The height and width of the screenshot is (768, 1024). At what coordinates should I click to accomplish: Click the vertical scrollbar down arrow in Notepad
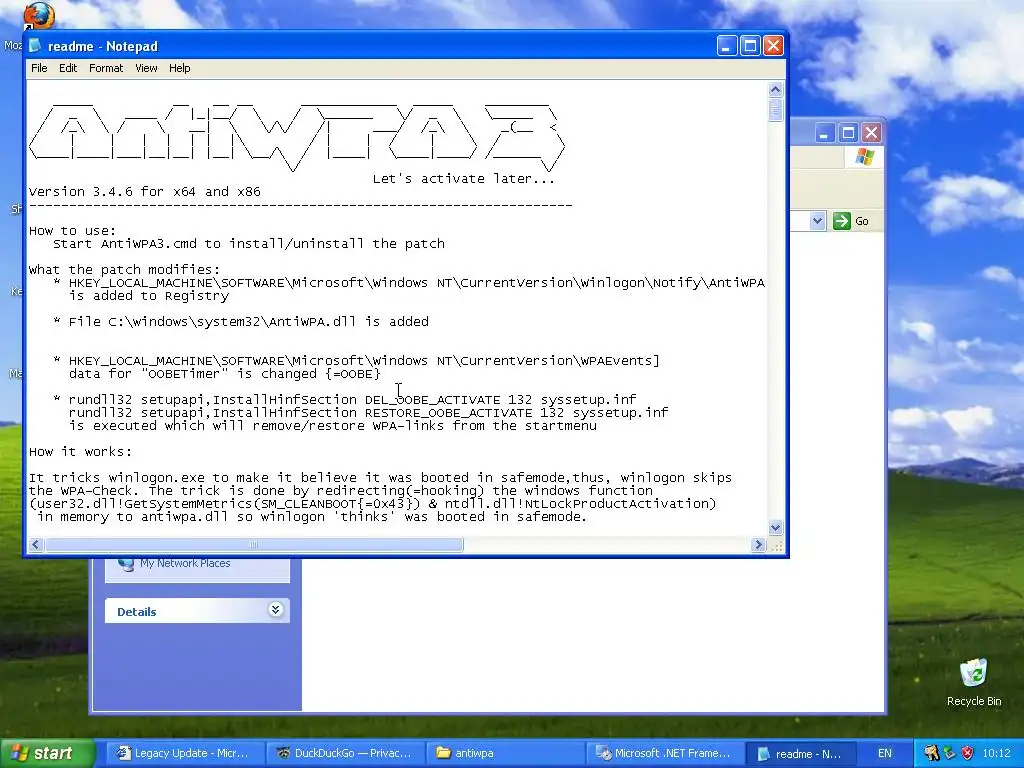(x=775, y=527)
